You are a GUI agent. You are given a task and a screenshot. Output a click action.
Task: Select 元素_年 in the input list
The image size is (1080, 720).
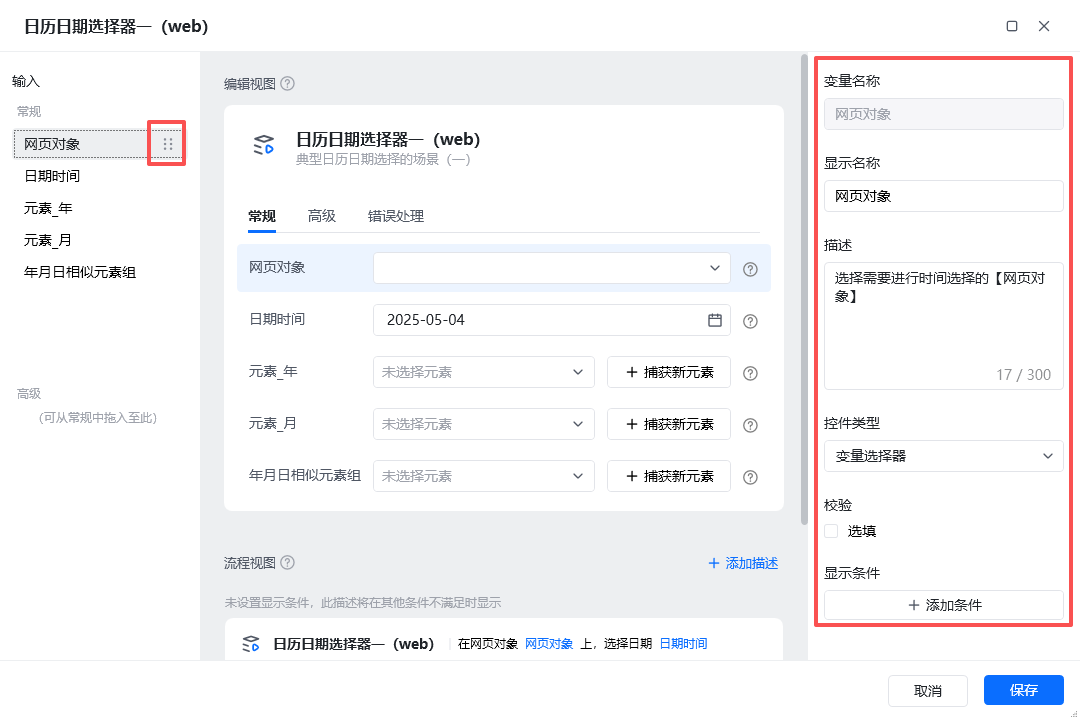click(48, 208)
